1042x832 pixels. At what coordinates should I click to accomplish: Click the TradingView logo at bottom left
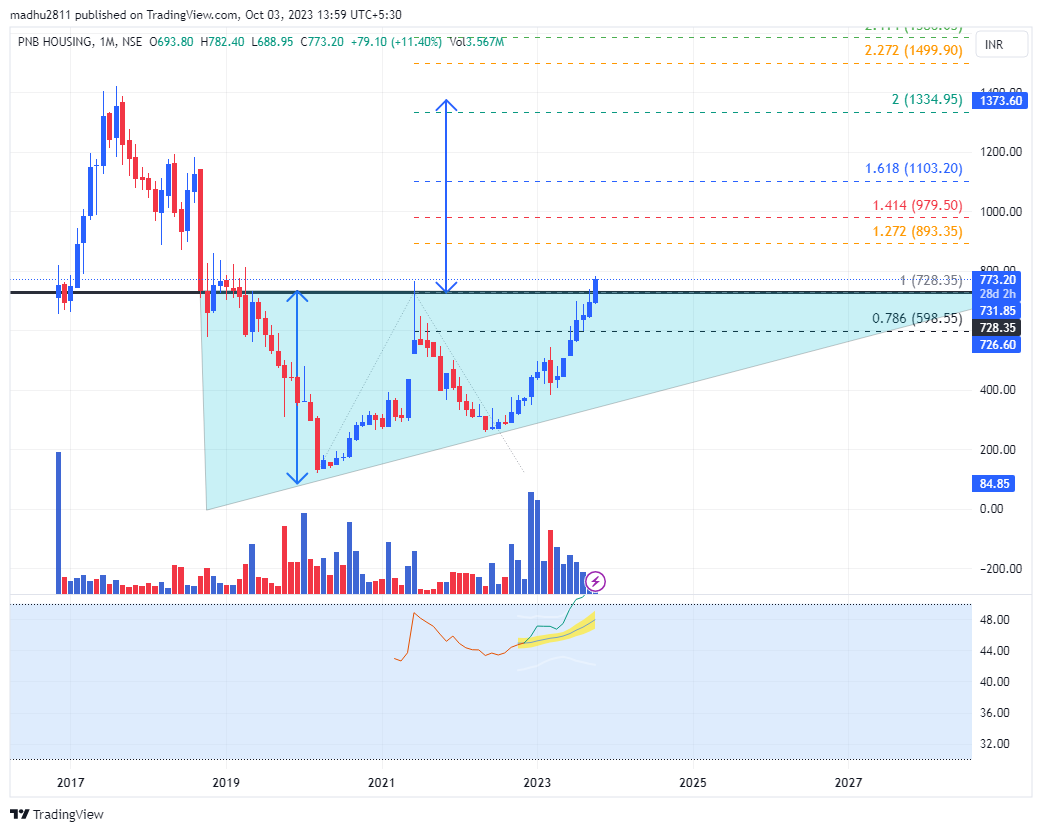(56, 814)
